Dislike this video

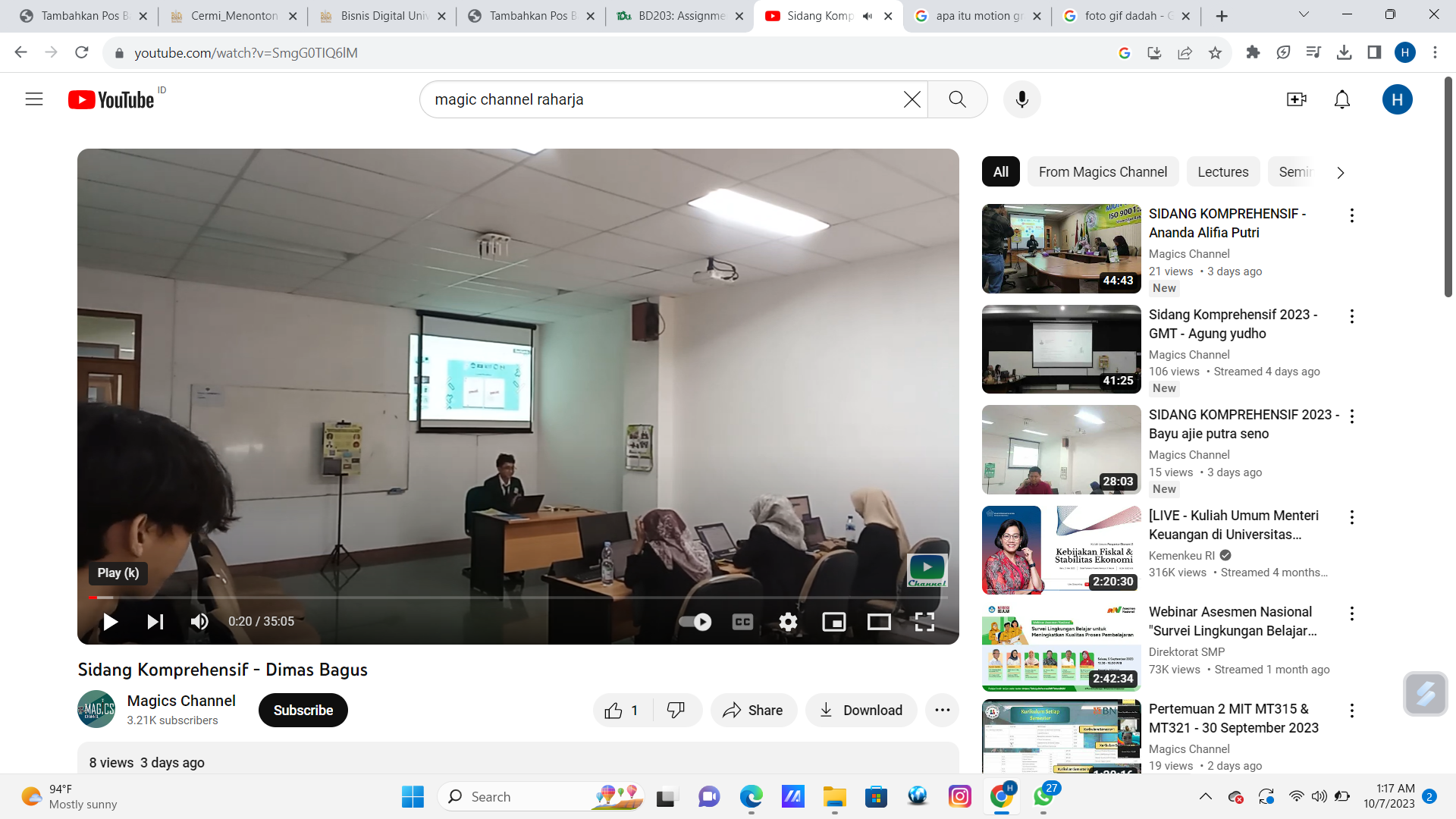coord(676,711)
